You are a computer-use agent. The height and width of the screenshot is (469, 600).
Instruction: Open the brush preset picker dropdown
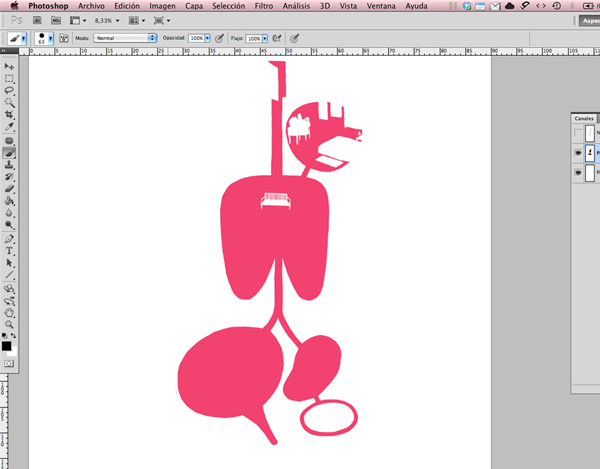click(x=45, y=38)
